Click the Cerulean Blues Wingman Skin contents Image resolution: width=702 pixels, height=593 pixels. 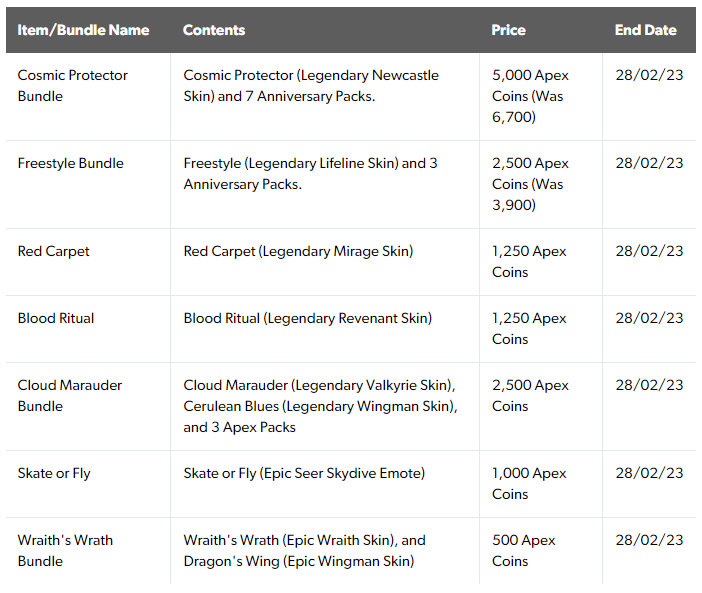321,406
